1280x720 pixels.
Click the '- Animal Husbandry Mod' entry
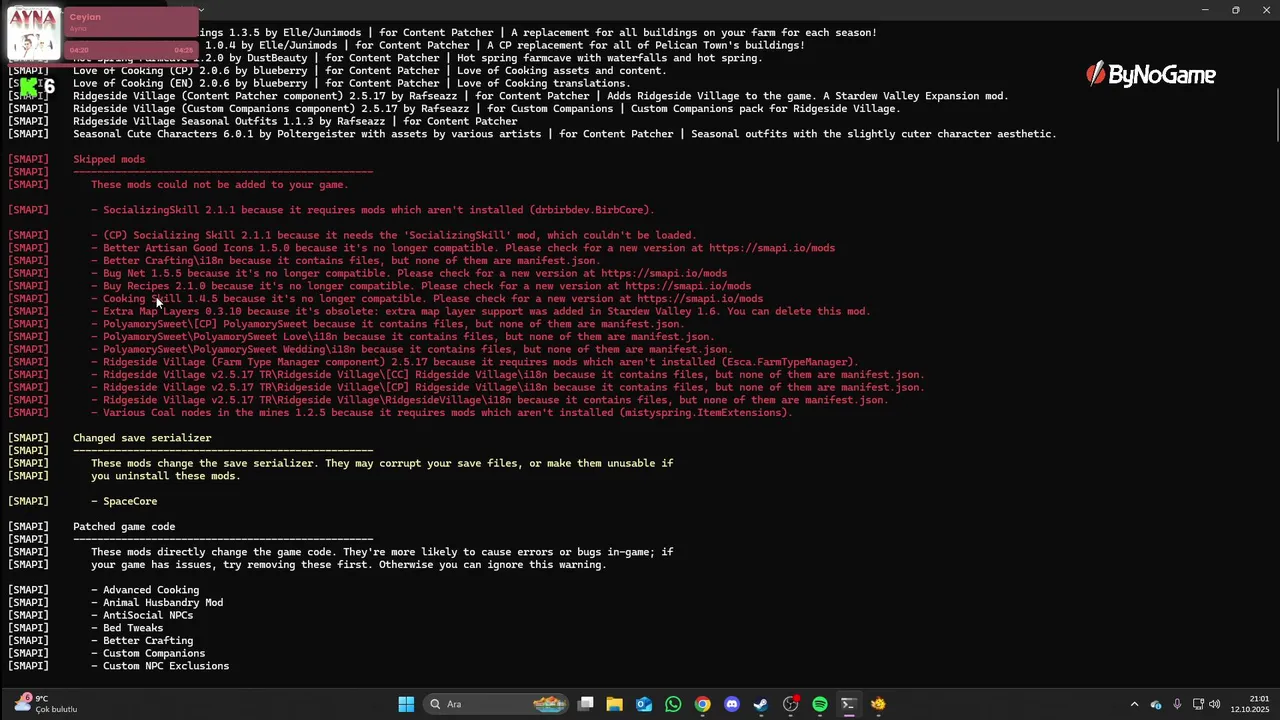tap(157, 603)
